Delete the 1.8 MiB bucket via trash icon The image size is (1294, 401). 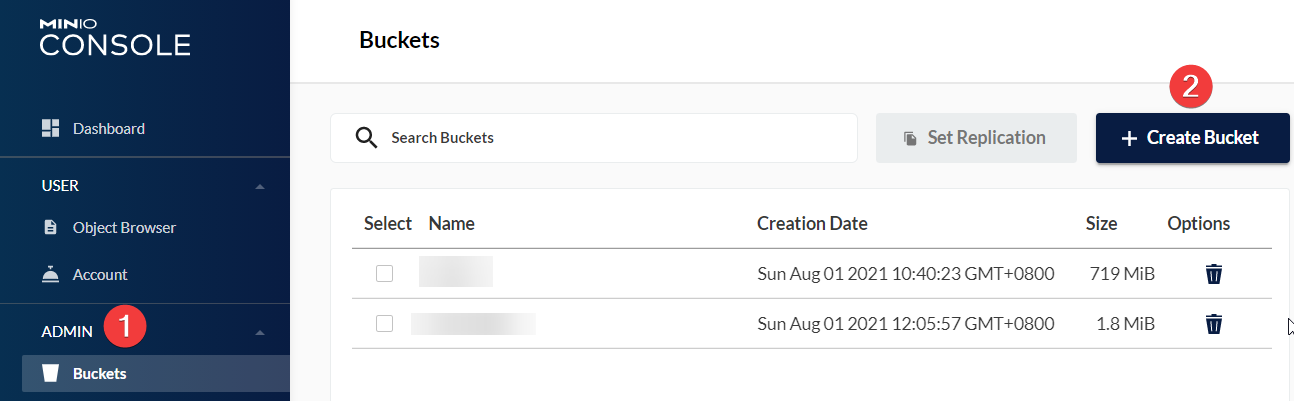(1213, 323)
